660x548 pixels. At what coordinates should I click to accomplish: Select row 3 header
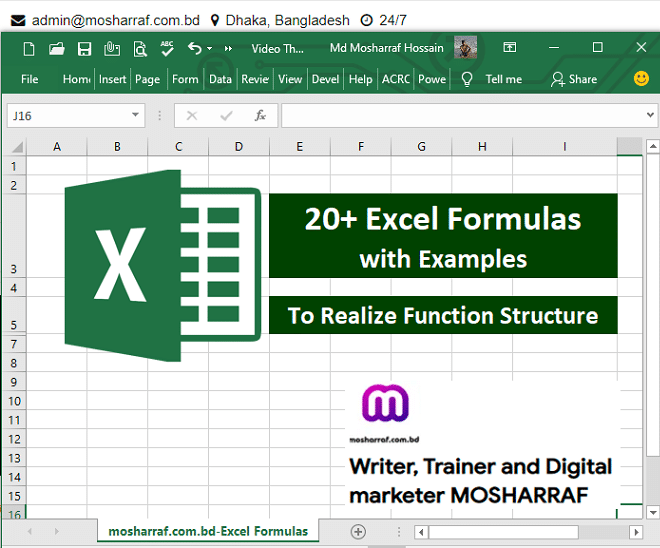[x=14, y=236]
